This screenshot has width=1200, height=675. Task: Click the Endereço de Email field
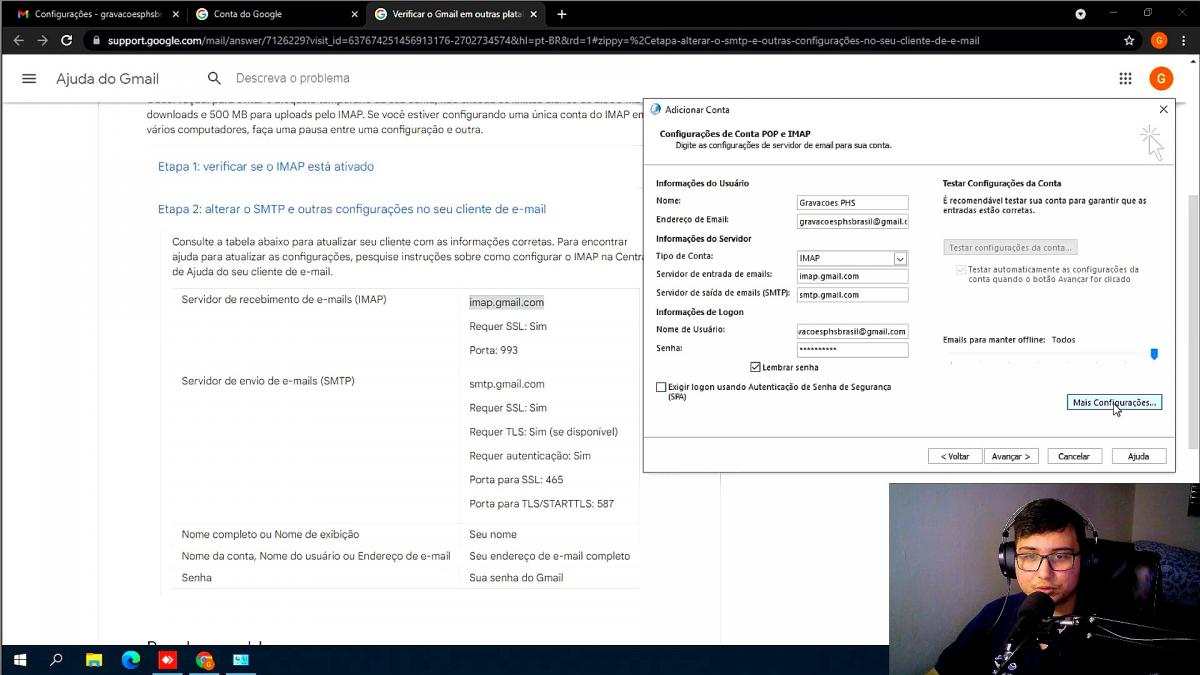pos(852,221)
